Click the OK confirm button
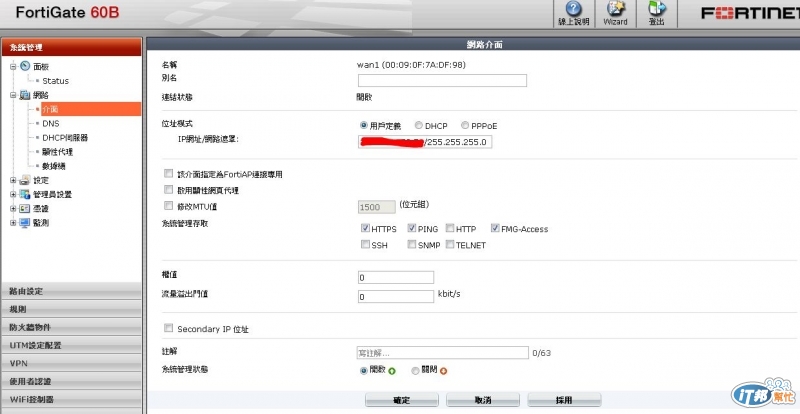This screenshot has height=414, width=800. (x=402, y=400)
